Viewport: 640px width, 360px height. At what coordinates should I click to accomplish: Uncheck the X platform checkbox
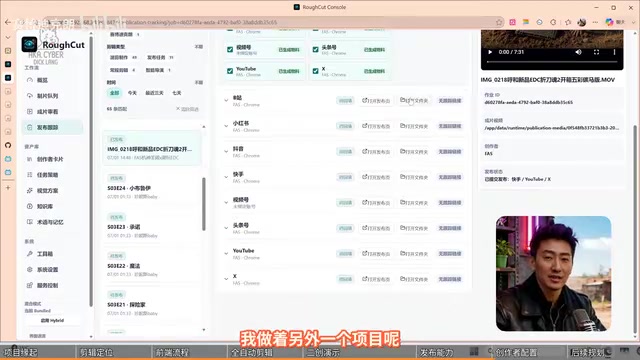[x=316, y=71]
